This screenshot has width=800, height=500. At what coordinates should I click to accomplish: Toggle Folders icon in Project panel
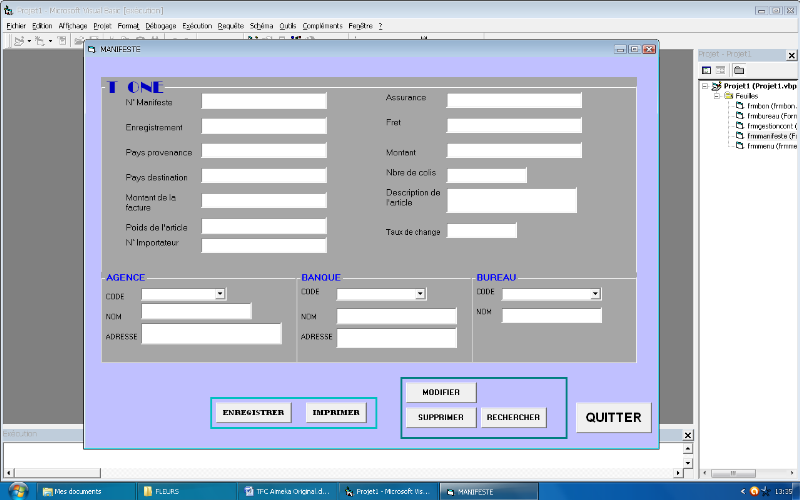(738, 70)
